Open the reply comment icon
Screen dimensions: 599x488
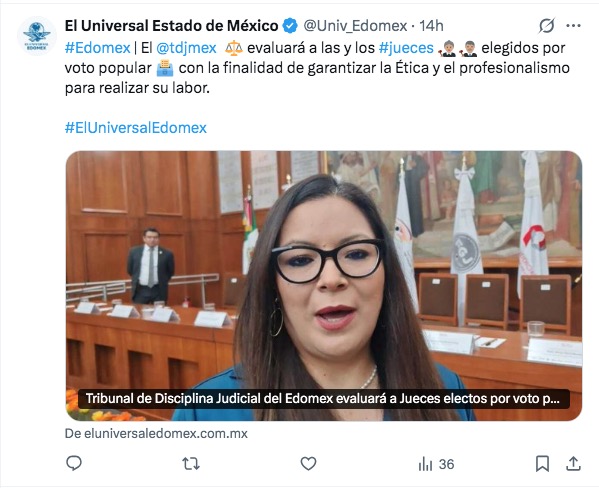pos(74,464)
